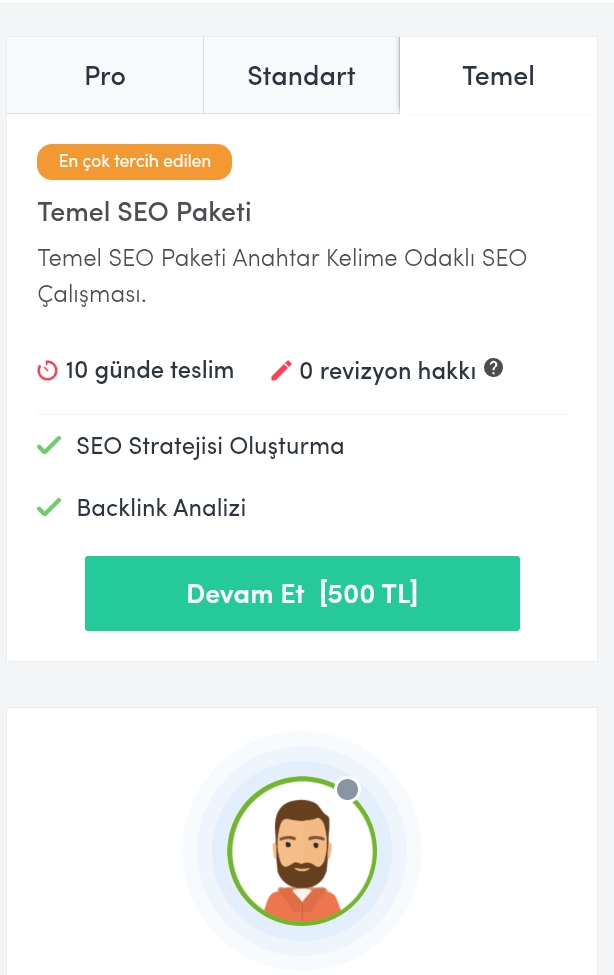Switch to the Pro package tab
The width and height of the screenshot is (614, 975).
(x=105, y=75)
